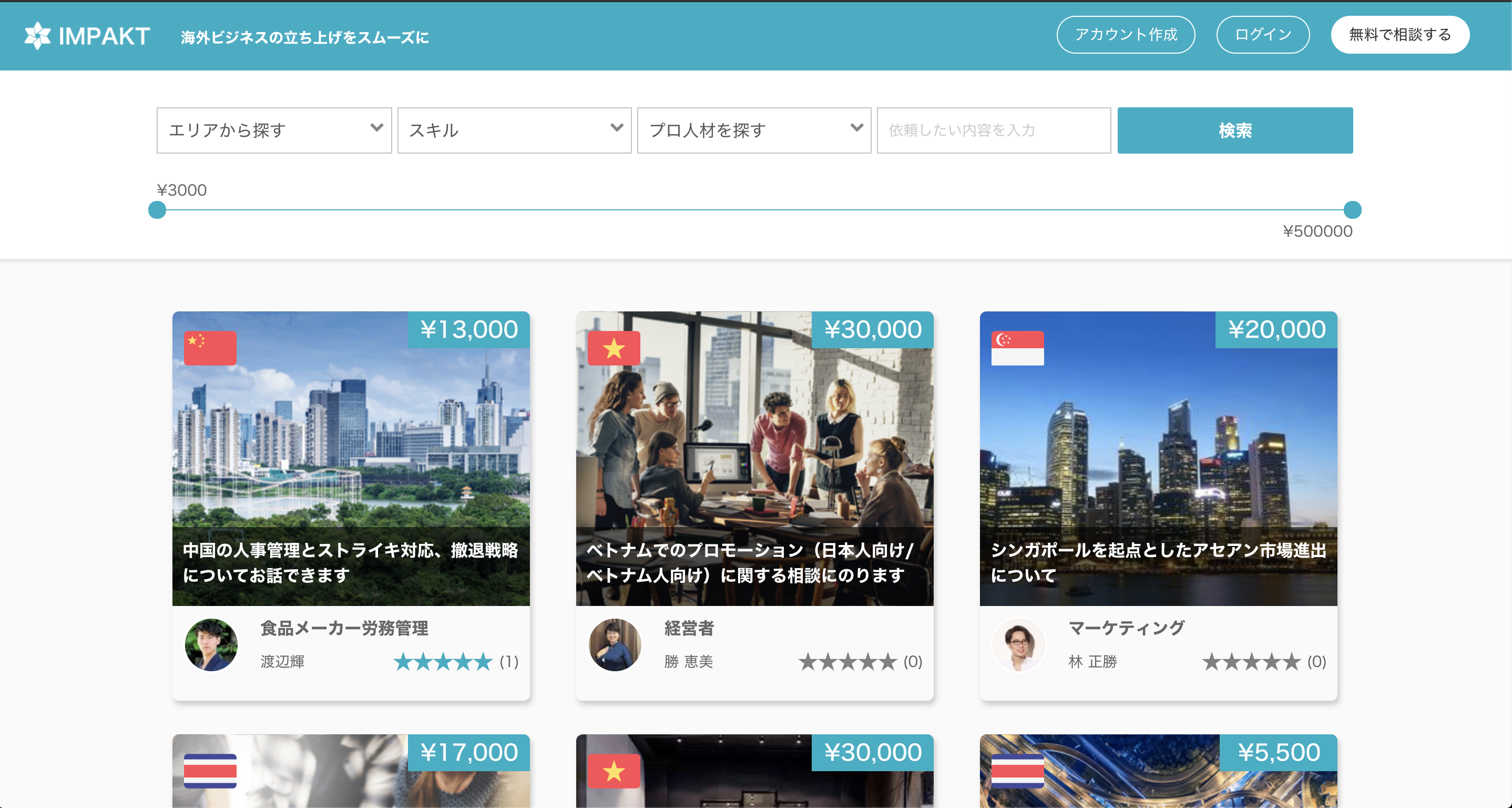Screen dimensions: 1512x808
Task: Select a star in 林正勝's rating row
Action: tap(1251, 662)
